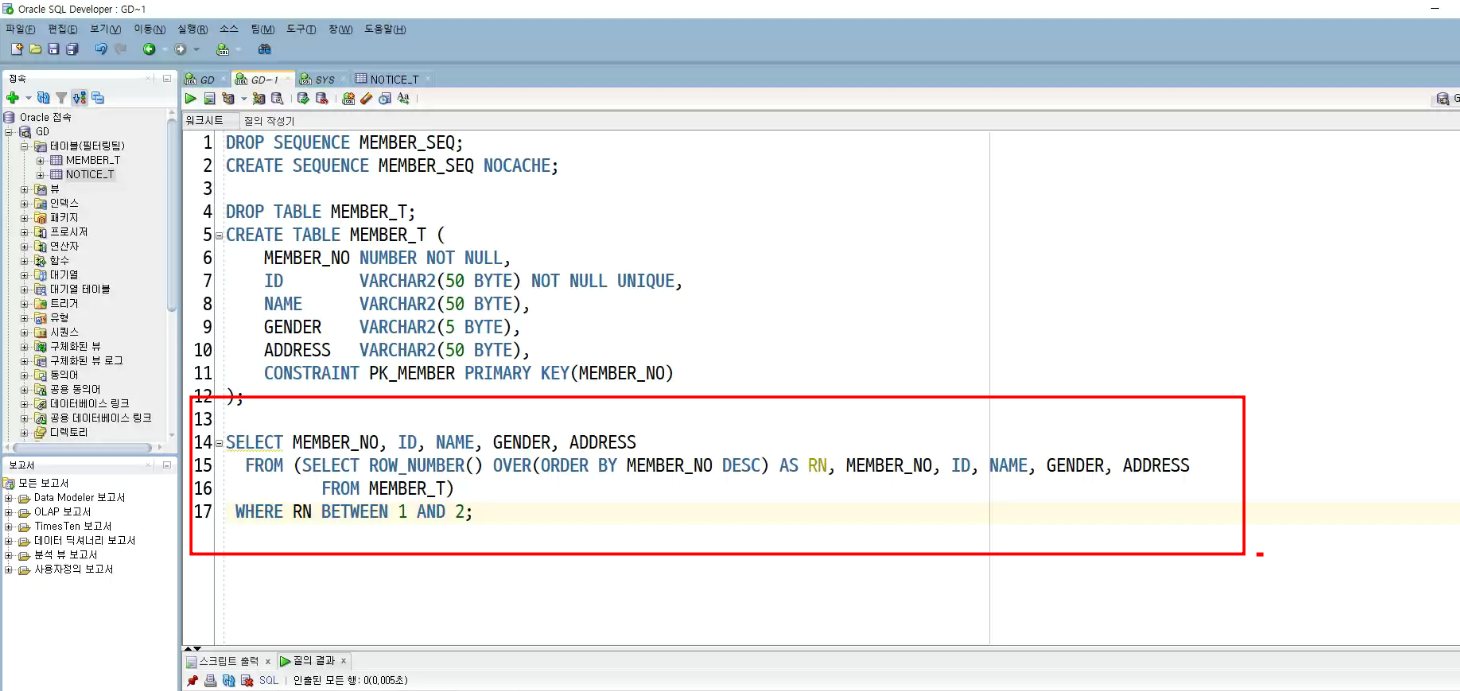Screen dimensions: 1460x691
Task: Open SQL History icon
Action: [x=384, y=98]
